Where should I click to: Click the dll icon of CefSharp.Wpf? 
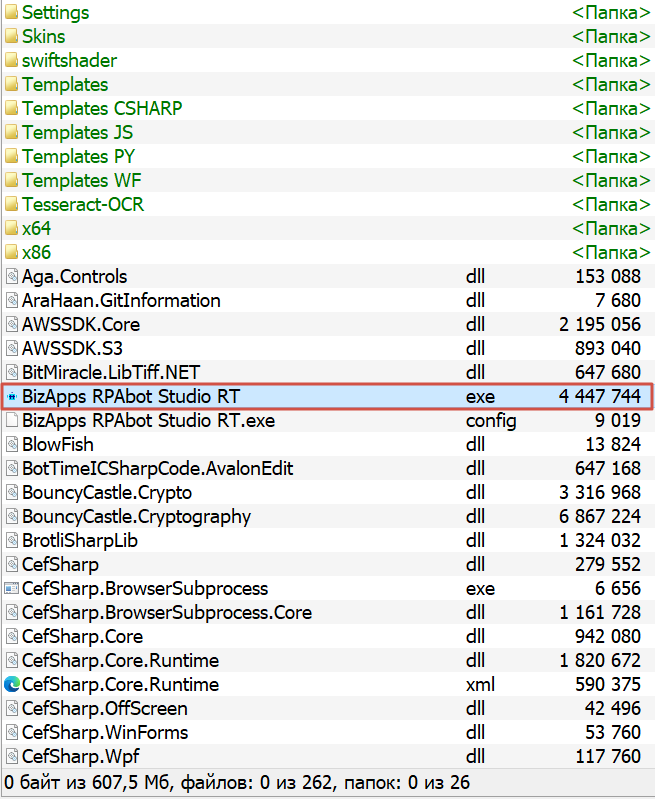click(12, 756)
